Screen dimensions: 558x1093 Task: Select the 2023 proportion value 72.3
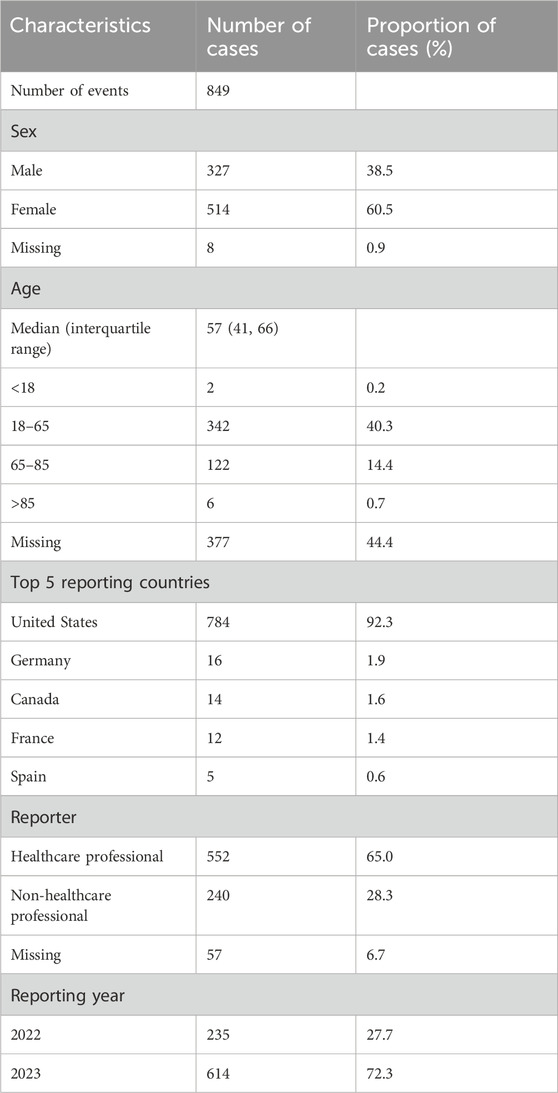point(379,1073)
